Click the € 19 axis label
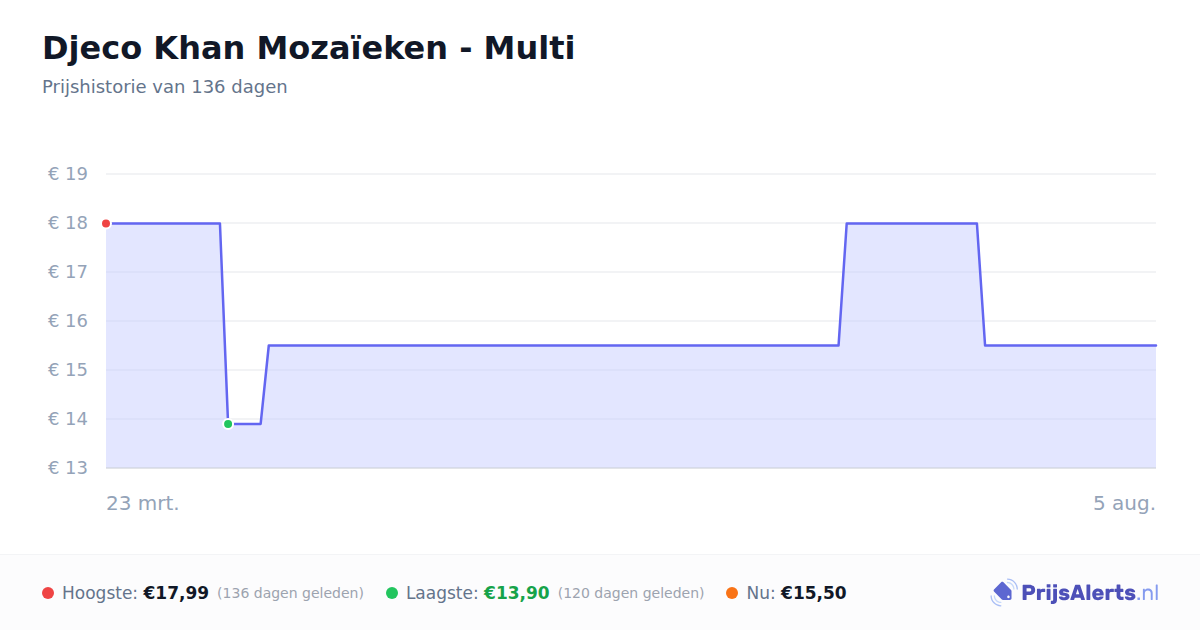The image size is (1200, 630). pyautogui.click(x=68, y=174)
